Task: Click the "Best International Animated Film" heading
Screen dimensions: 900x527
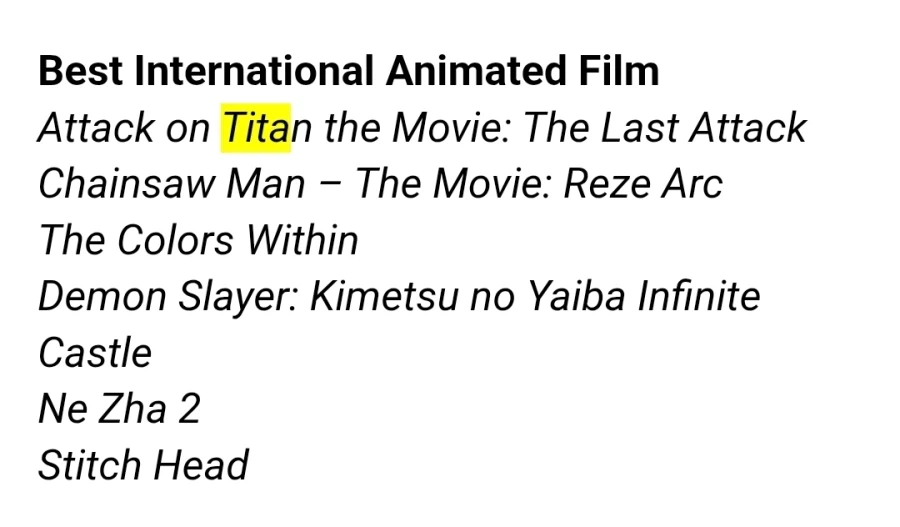Action: pyautogui.click(x=348, y=72)
